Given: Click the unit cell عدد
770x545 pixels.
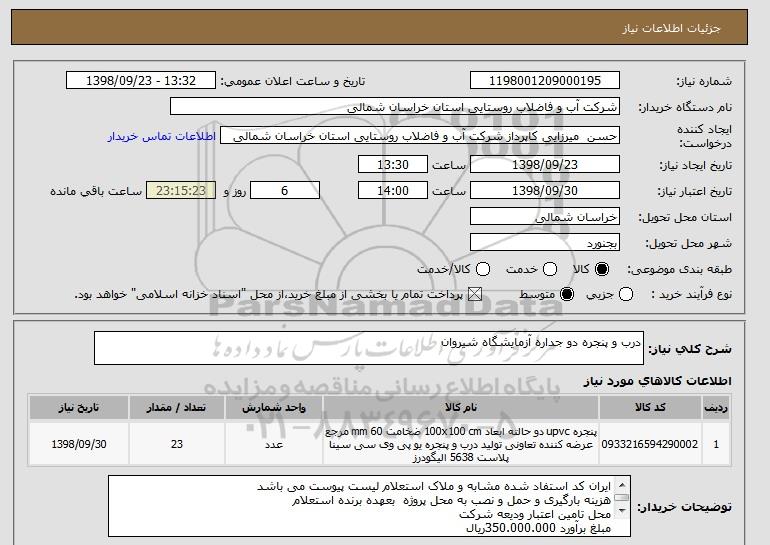Looking at the screenshot, I should coord(274,444).
